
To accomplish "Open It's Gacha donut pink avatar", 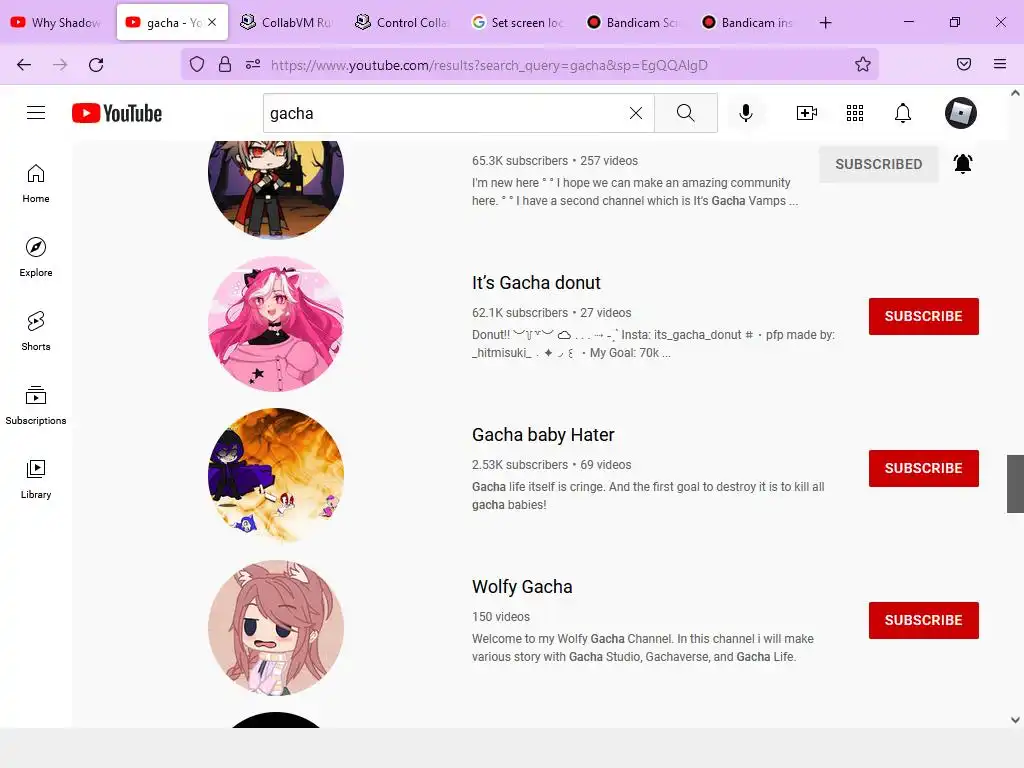I will tap(276, 324).
